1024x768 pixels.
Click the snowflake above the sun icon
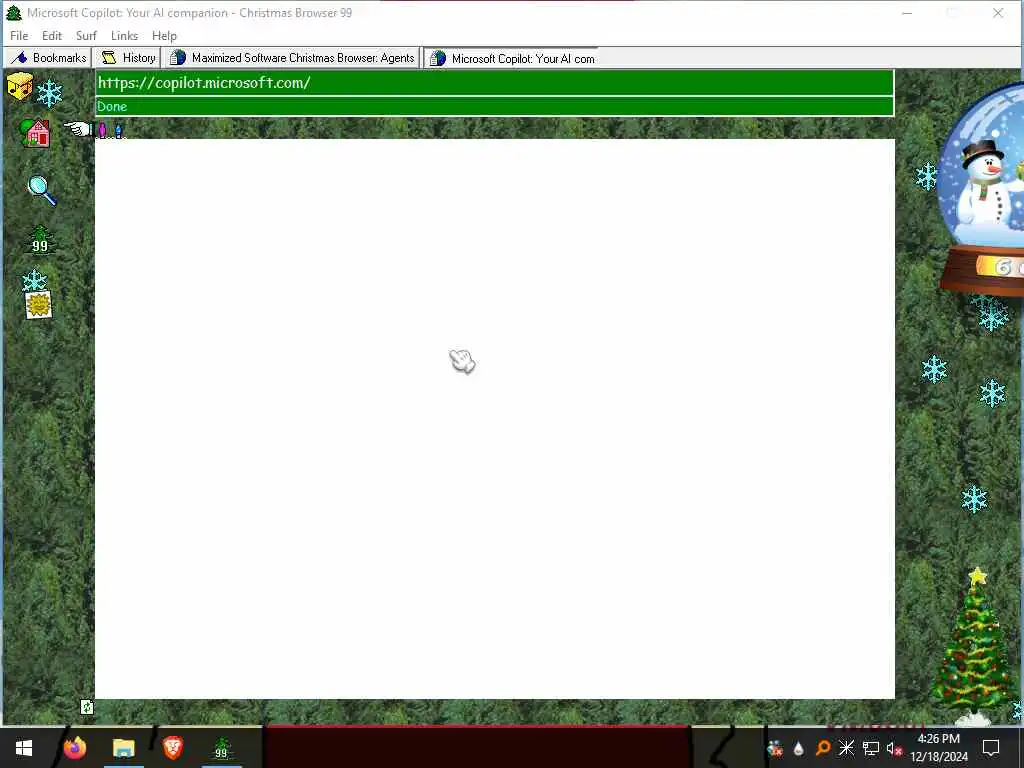click(x=34, y=281)
